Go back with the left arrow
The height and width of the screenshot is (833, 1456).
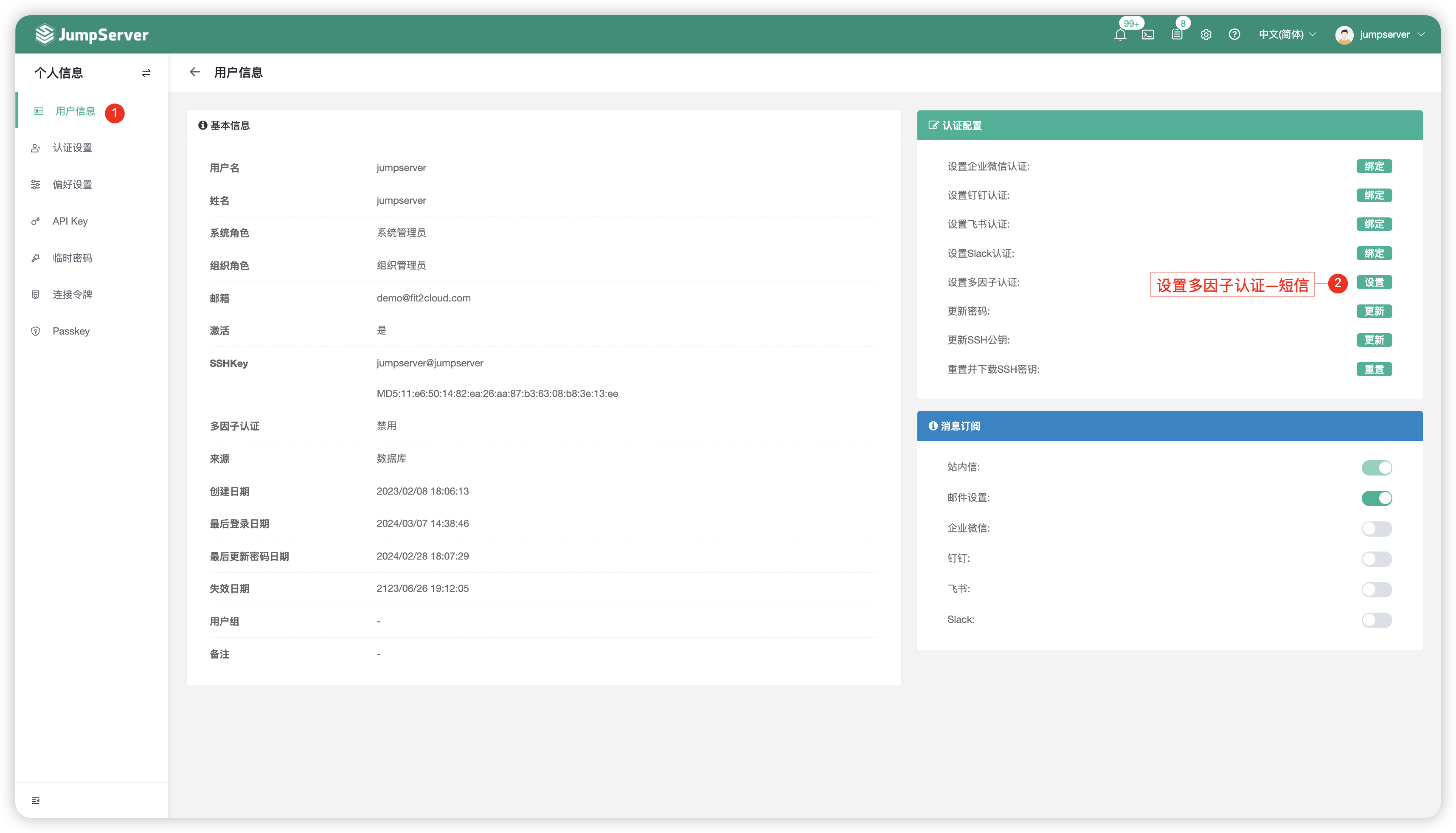pos(195,72)
